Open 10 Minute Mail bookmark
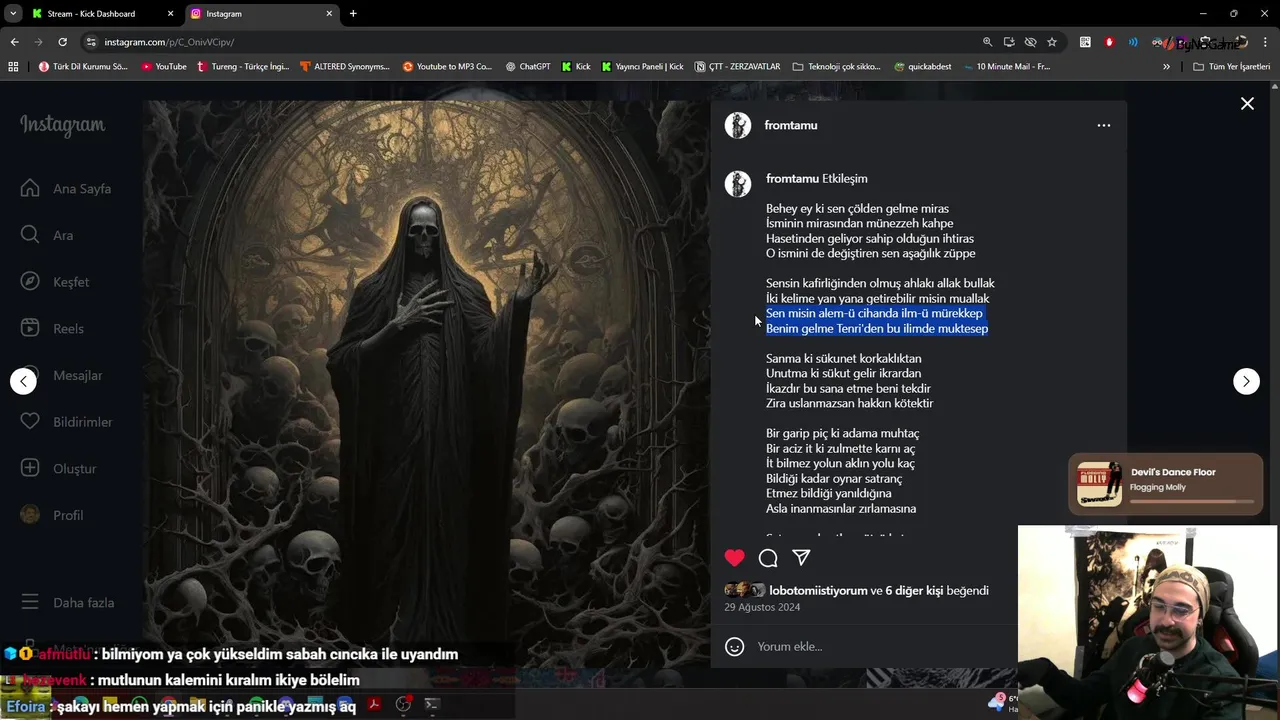 coord(1007,67)
